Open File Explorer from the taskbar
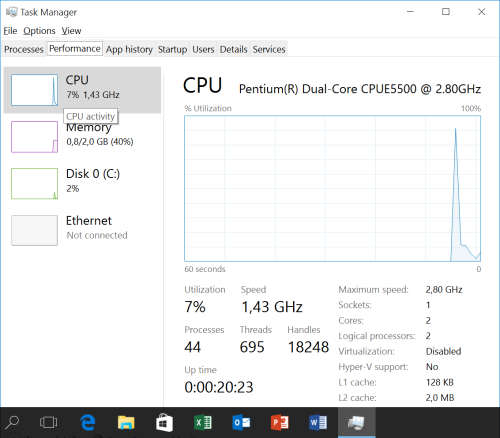 [126, 423]
